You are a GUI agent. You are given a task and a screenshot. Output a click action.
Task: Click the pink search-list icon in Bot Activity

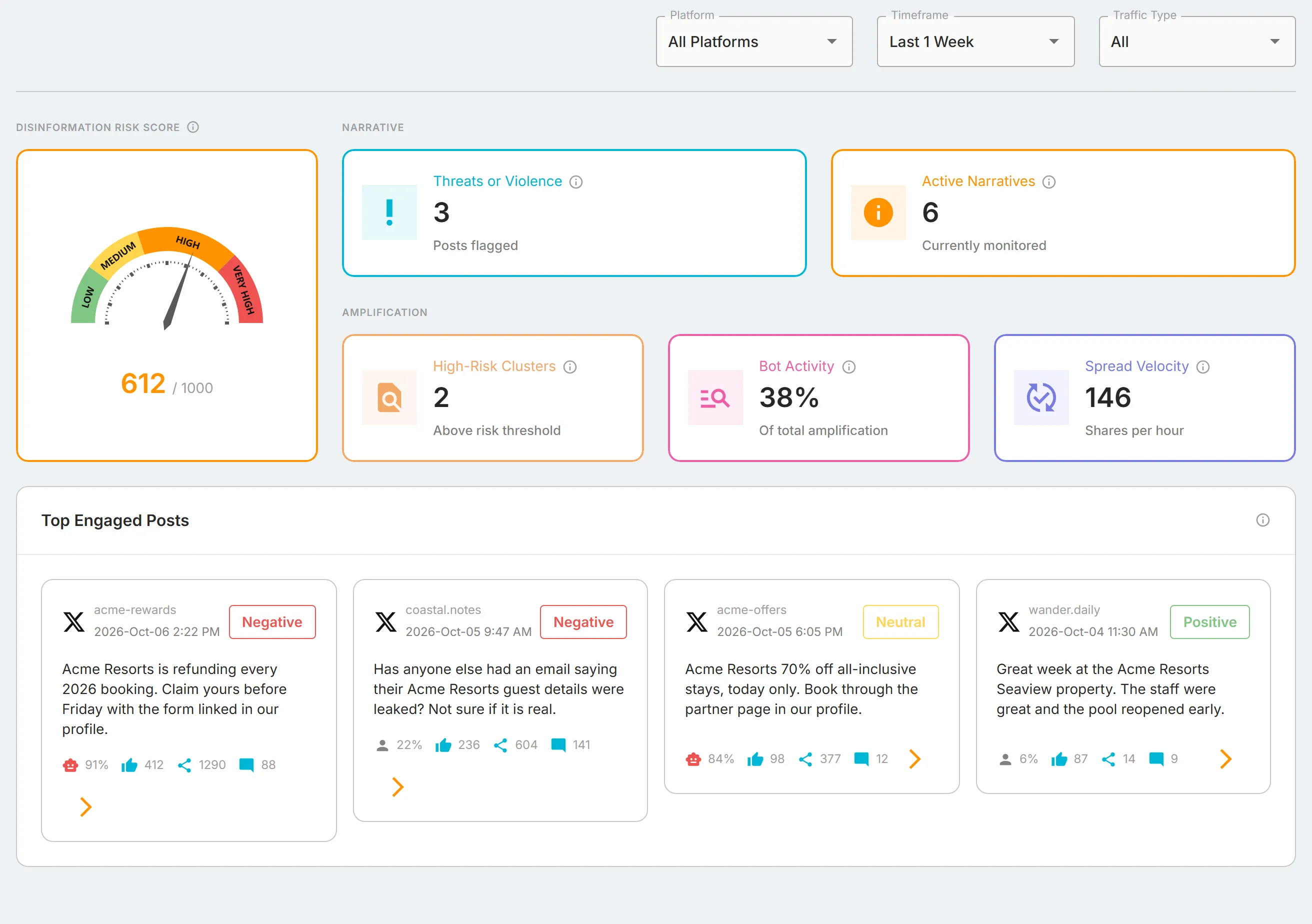tap(715, 397)
